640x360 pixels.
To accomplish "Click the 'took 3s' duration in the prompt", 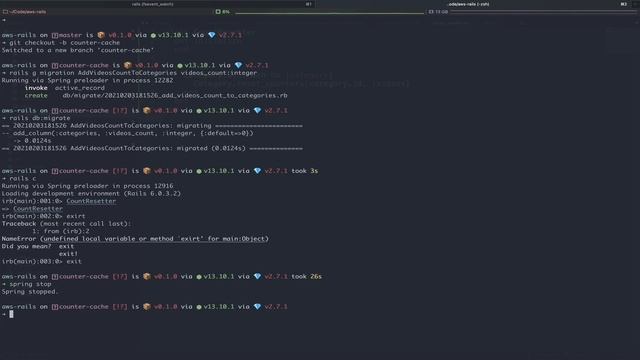I will pyautogui.click(x=304, y=171).
